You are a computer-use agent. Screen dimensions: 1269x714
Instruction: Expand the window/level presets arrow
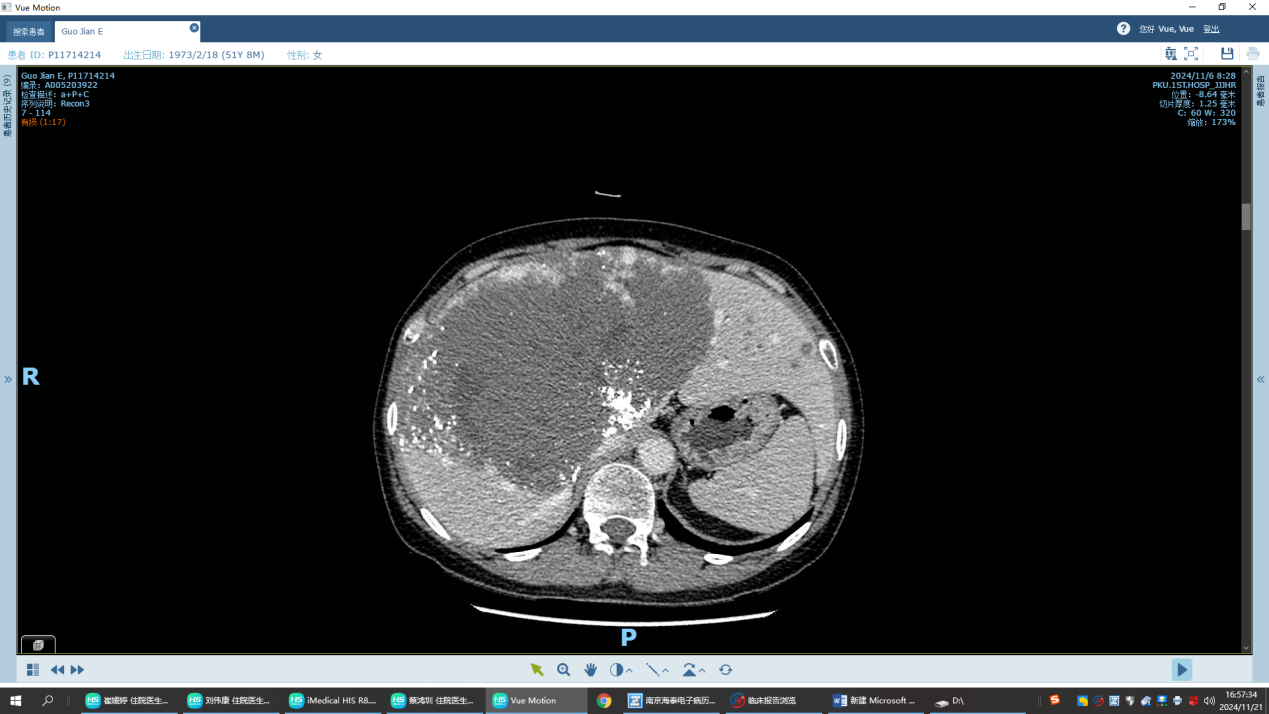pyautogui.click(x=630, y=671)
